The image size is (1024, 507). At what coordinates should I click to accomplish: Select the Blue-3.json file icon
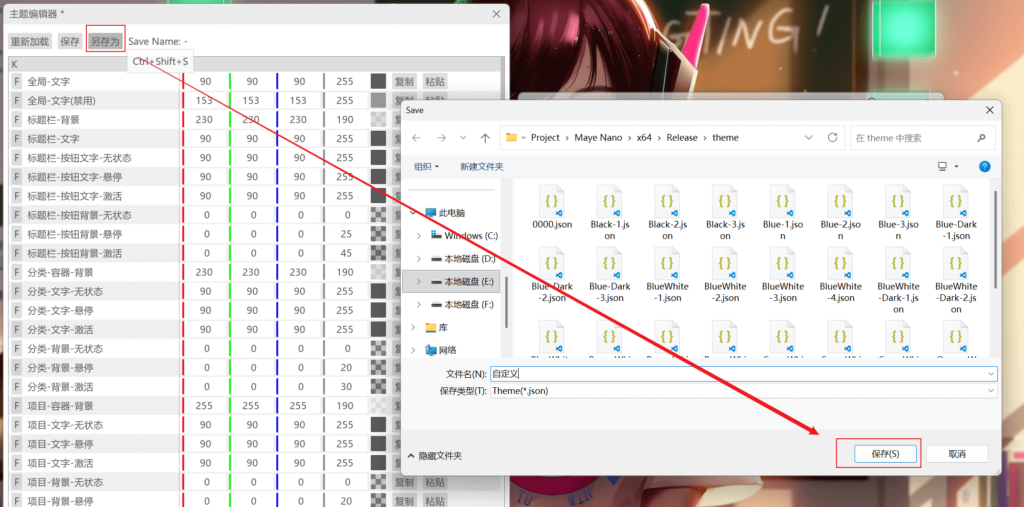(x=897, y=203)
